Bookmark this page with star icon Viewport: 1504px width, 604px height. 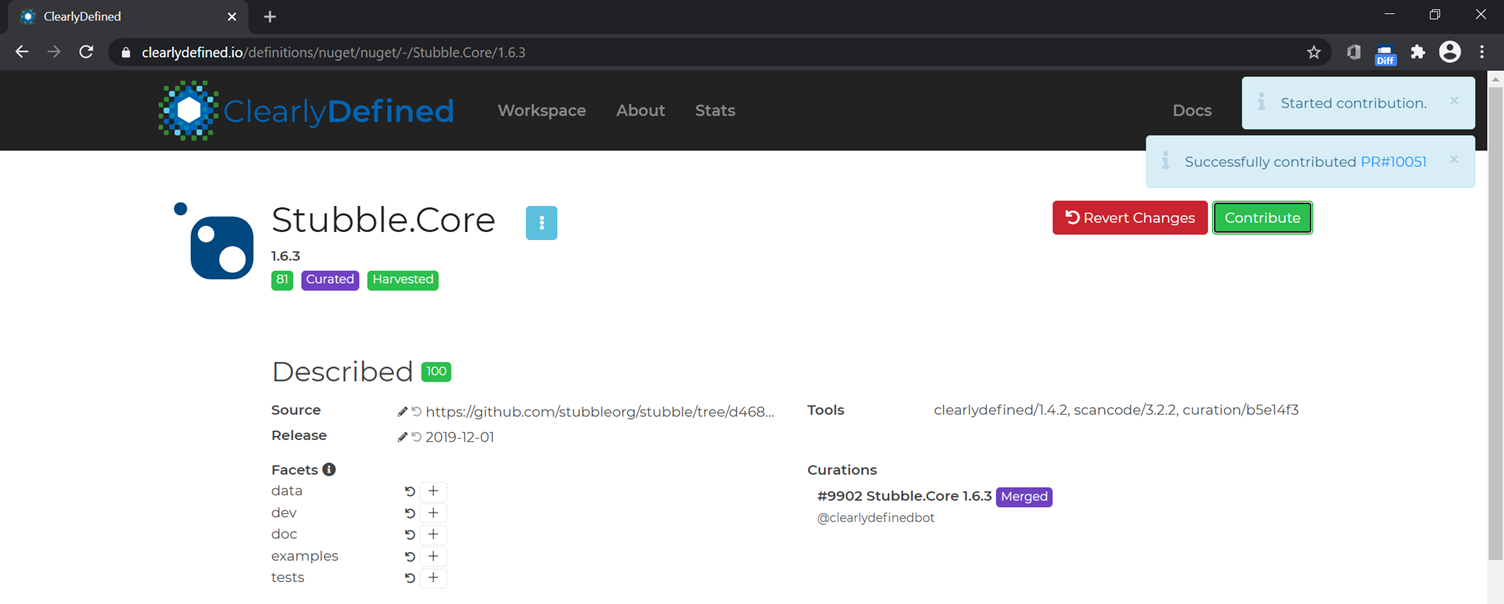pyautogui.click(x=1314, y=52)
